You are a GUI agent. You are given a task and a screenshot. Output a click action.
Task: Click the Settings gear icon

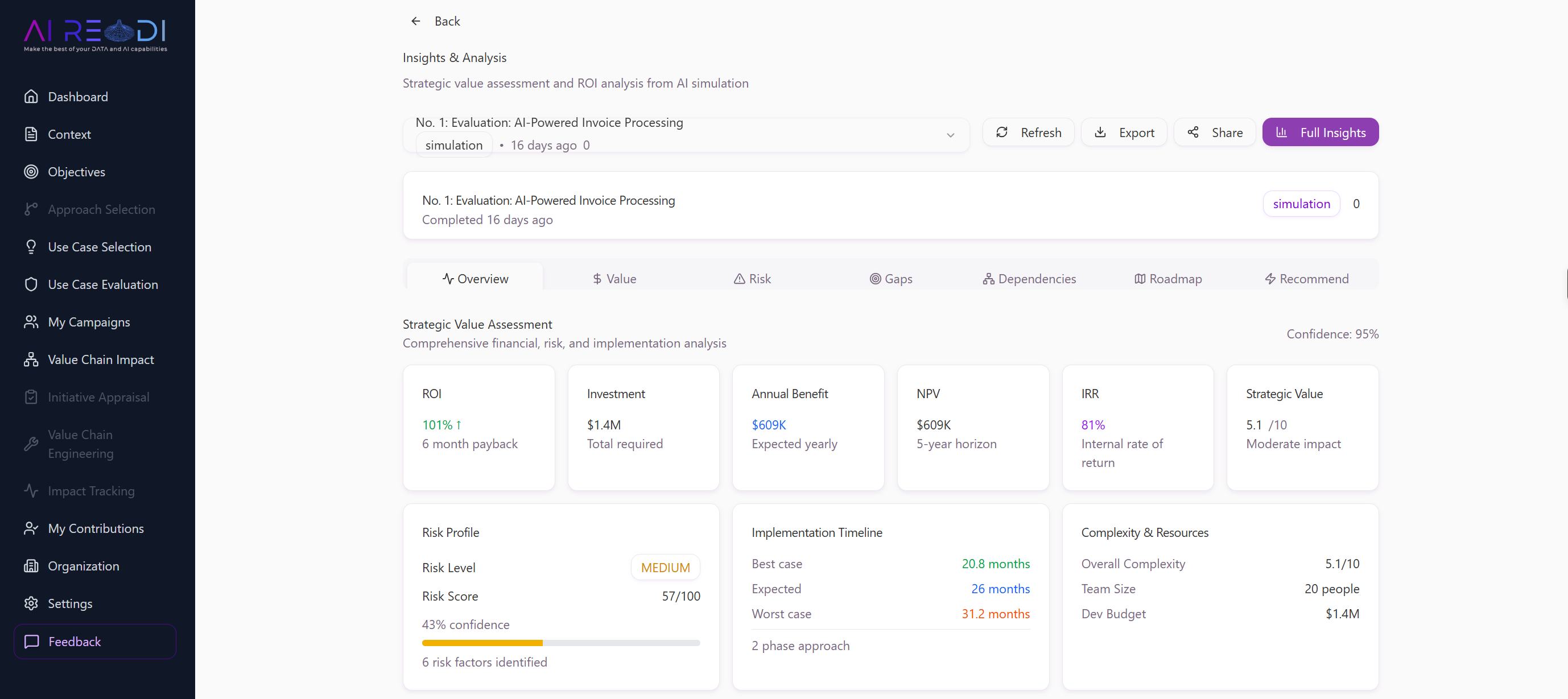(31, 603)
